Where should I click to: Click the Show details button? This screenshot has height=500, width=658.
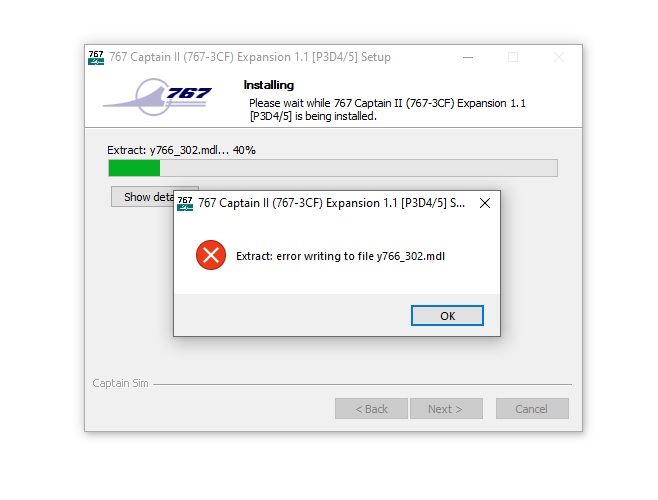point(143,196)
